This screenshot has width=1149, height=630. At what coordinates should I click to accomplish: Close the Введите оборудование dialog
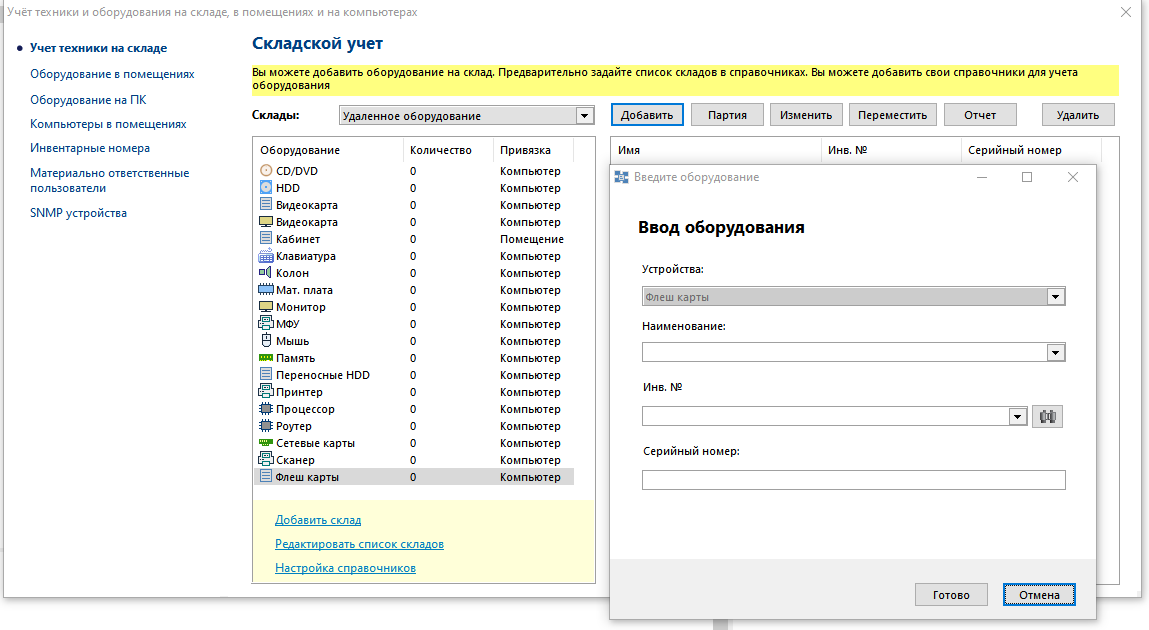tap(1073, 177)
